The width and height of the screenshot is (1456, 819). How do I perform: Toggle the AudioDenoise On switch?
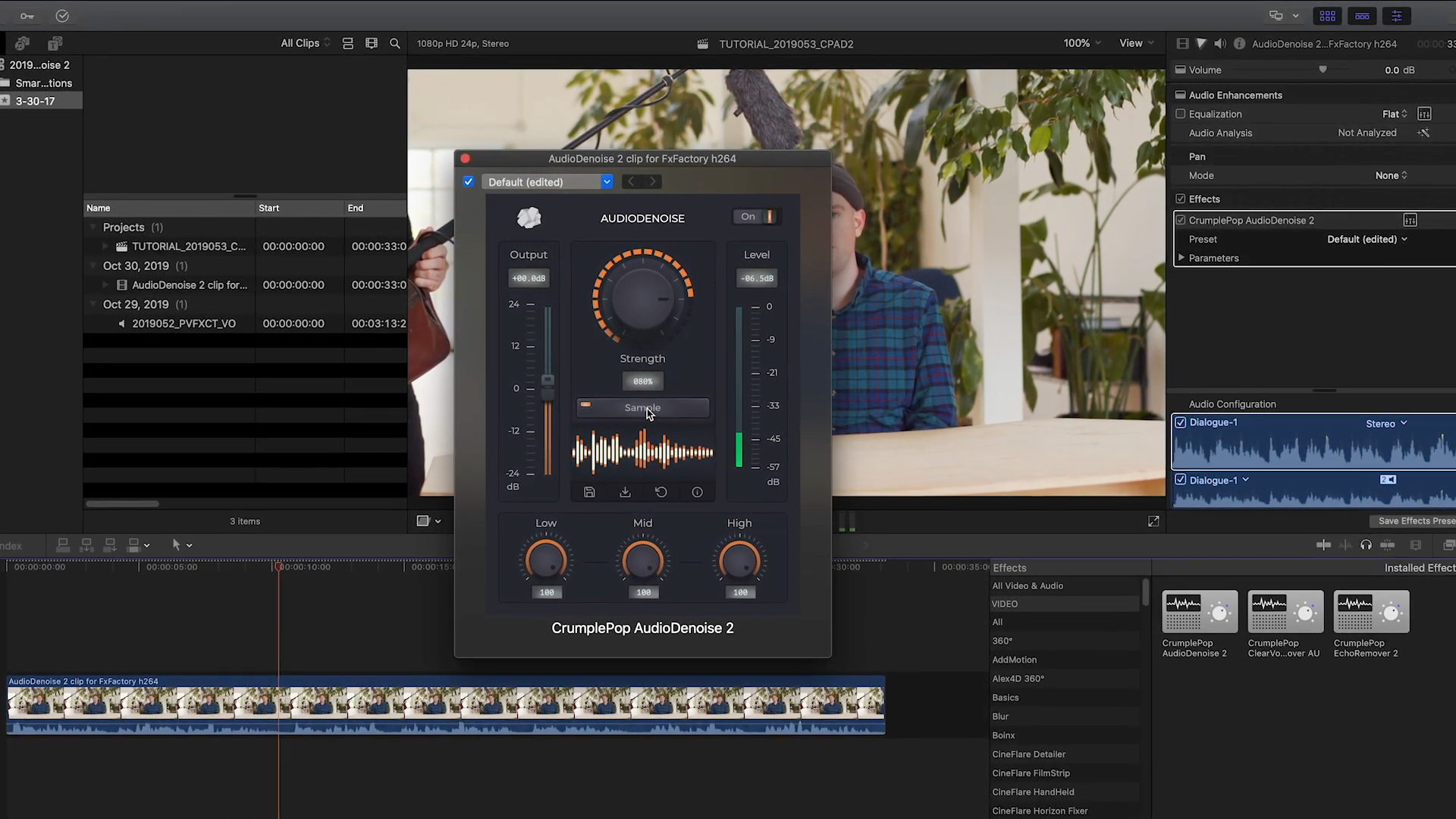coord(755,217)
